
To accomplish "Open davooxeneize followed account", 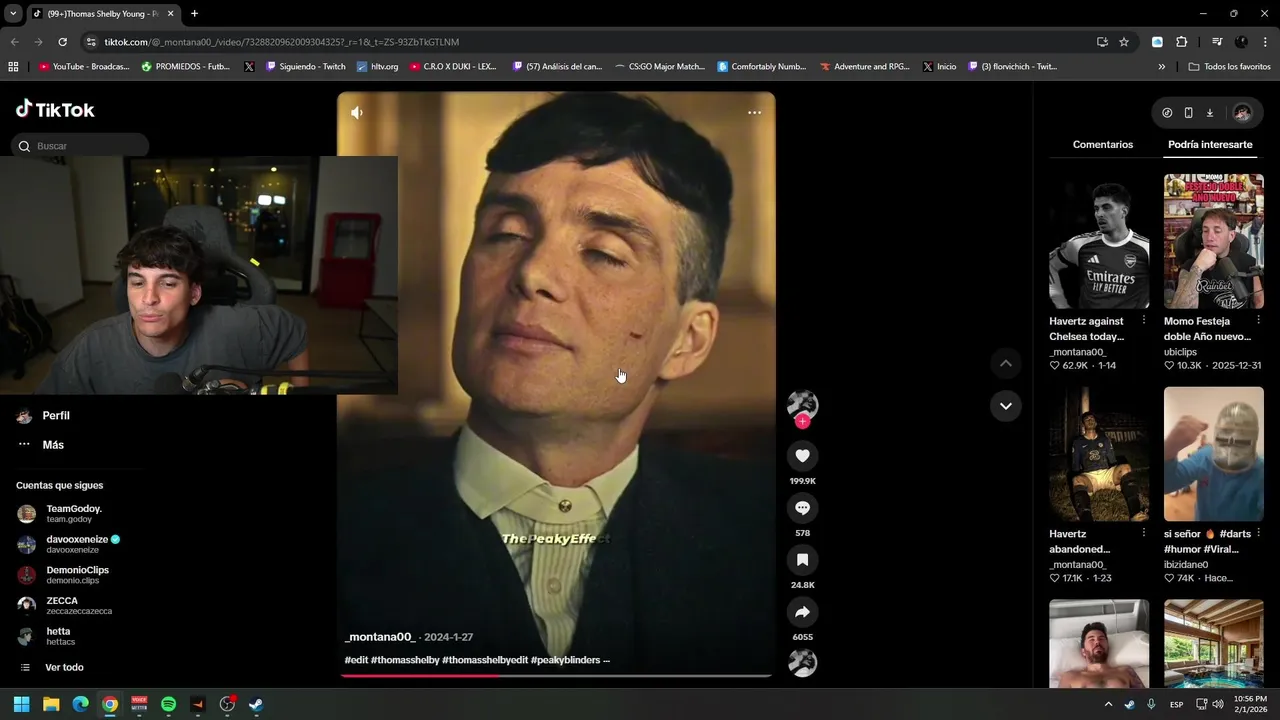I will tap(68, 545).
